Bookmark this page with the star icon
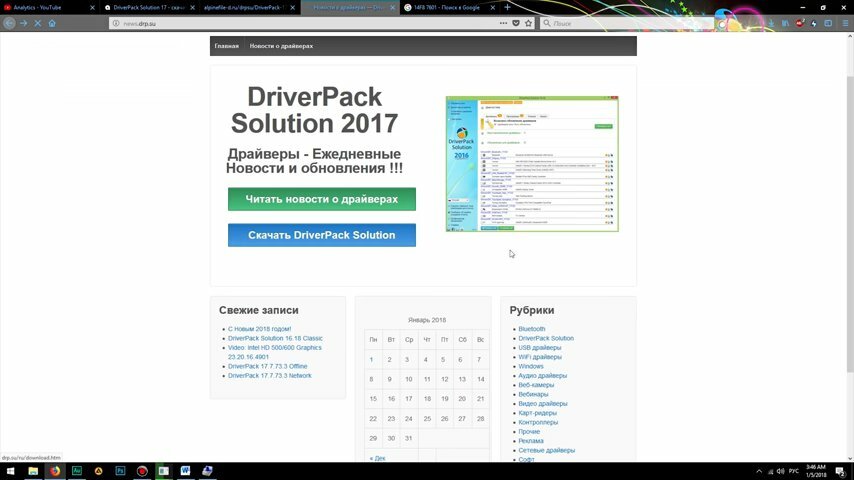 click(x=528, y=23)
